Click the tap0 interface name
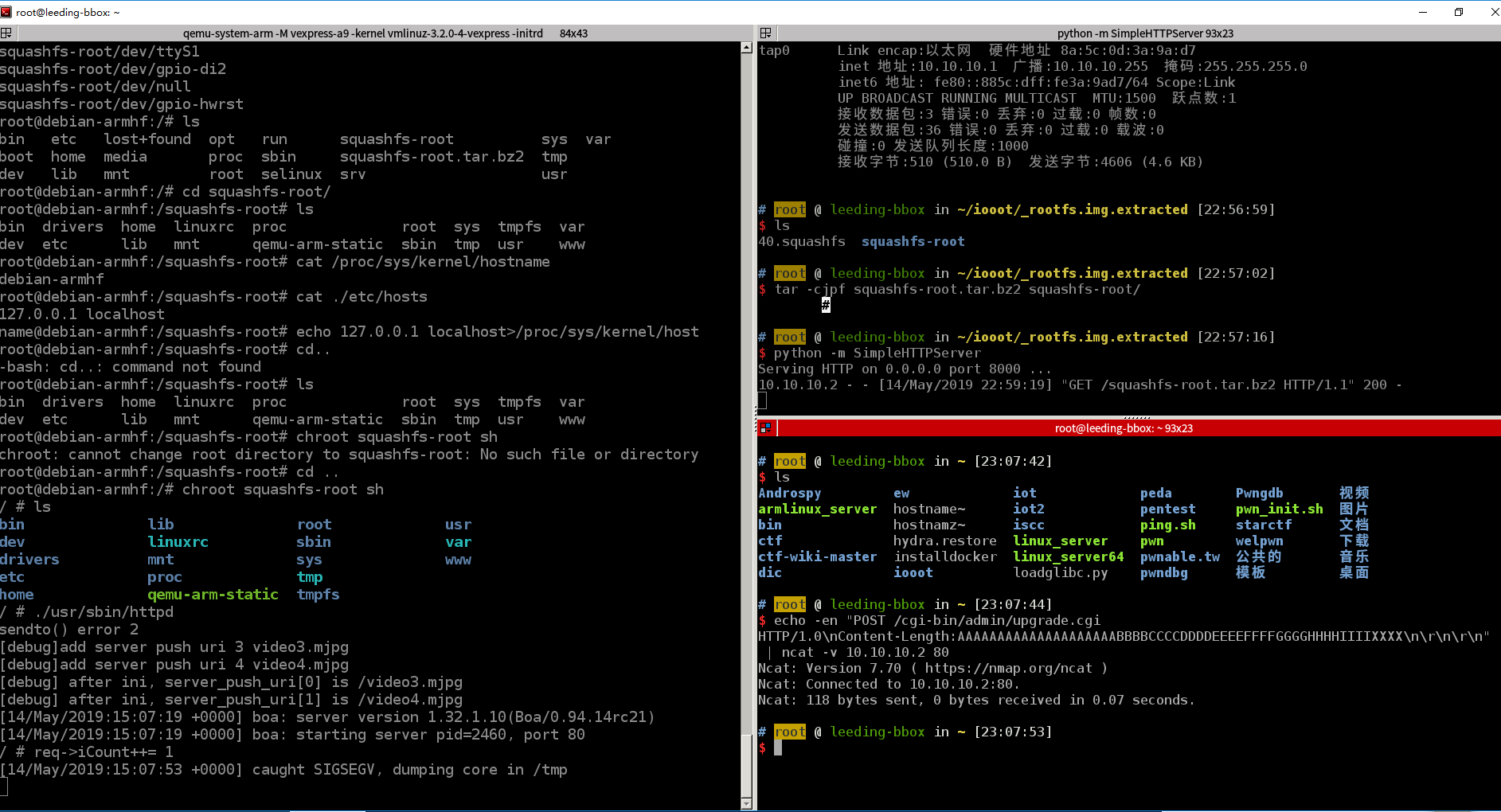The width and height of the screenshot is (1501, 812). pyautogui.click(x=774, y=50)
